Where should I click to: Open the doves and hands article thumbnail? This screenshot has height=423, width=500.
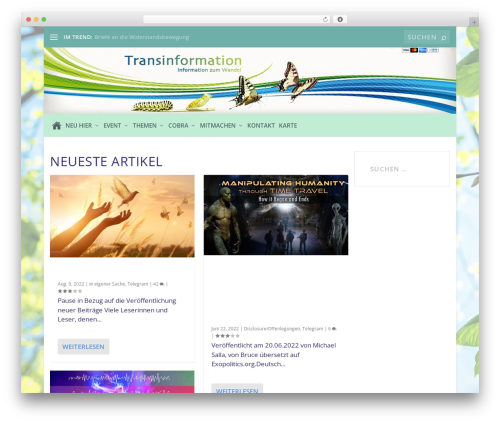122,216
